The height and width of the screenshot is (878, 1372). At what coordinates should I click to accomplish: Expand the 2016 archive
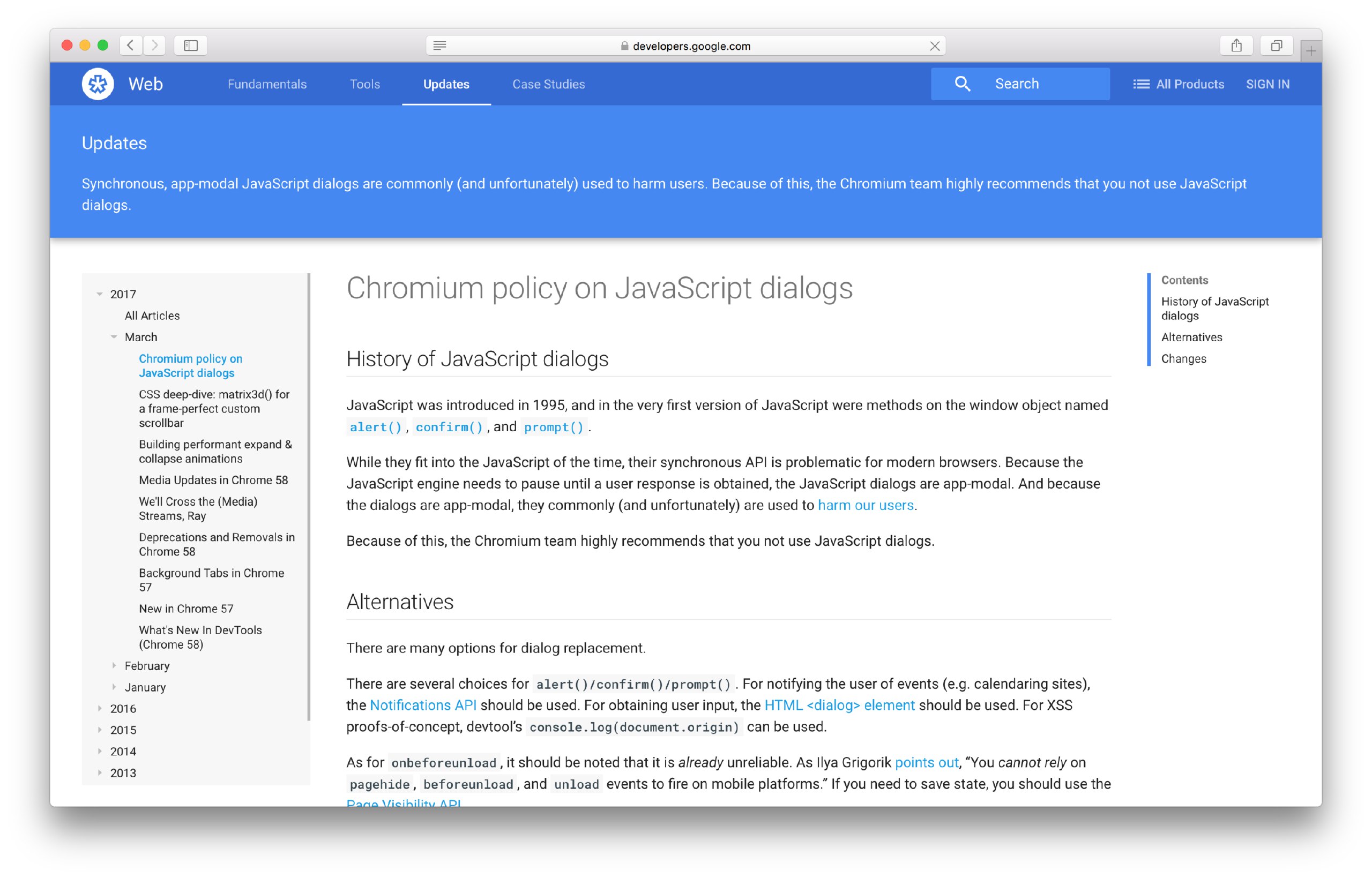(100, 708)
